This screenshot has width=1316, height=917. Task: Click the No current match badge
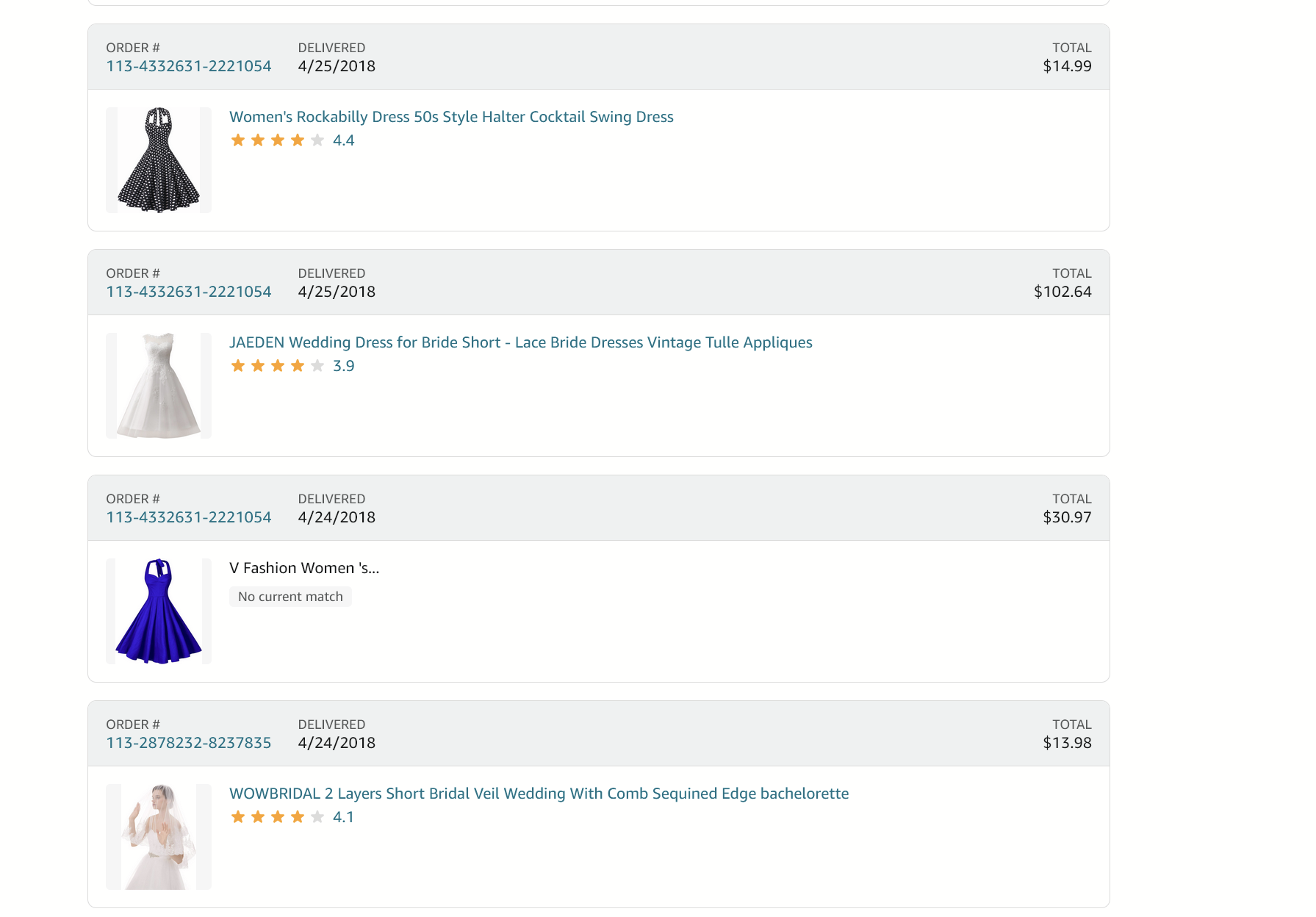[290, 597]
